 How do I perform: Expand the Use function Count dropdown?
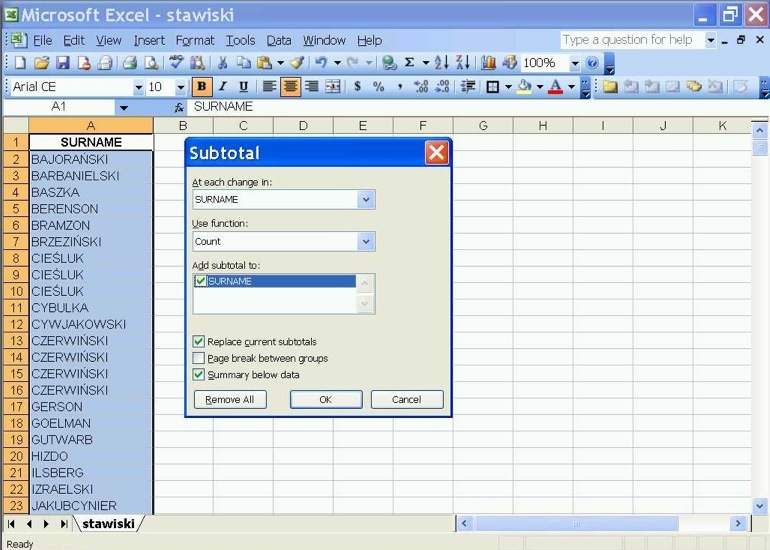click(x=366, y=241)
